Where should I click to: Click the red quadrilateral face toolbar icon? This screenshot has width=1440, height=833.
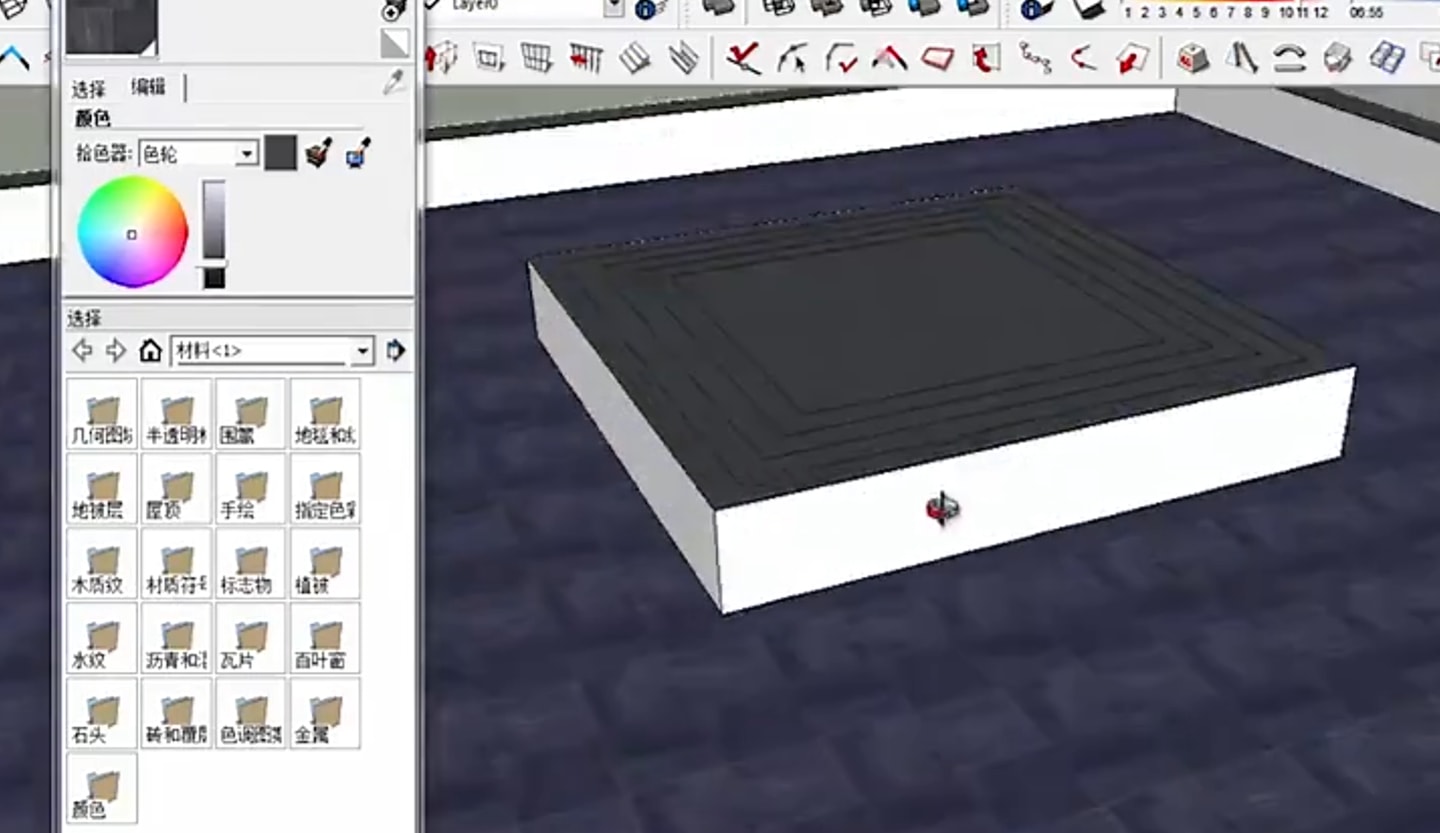coord(937,58)
